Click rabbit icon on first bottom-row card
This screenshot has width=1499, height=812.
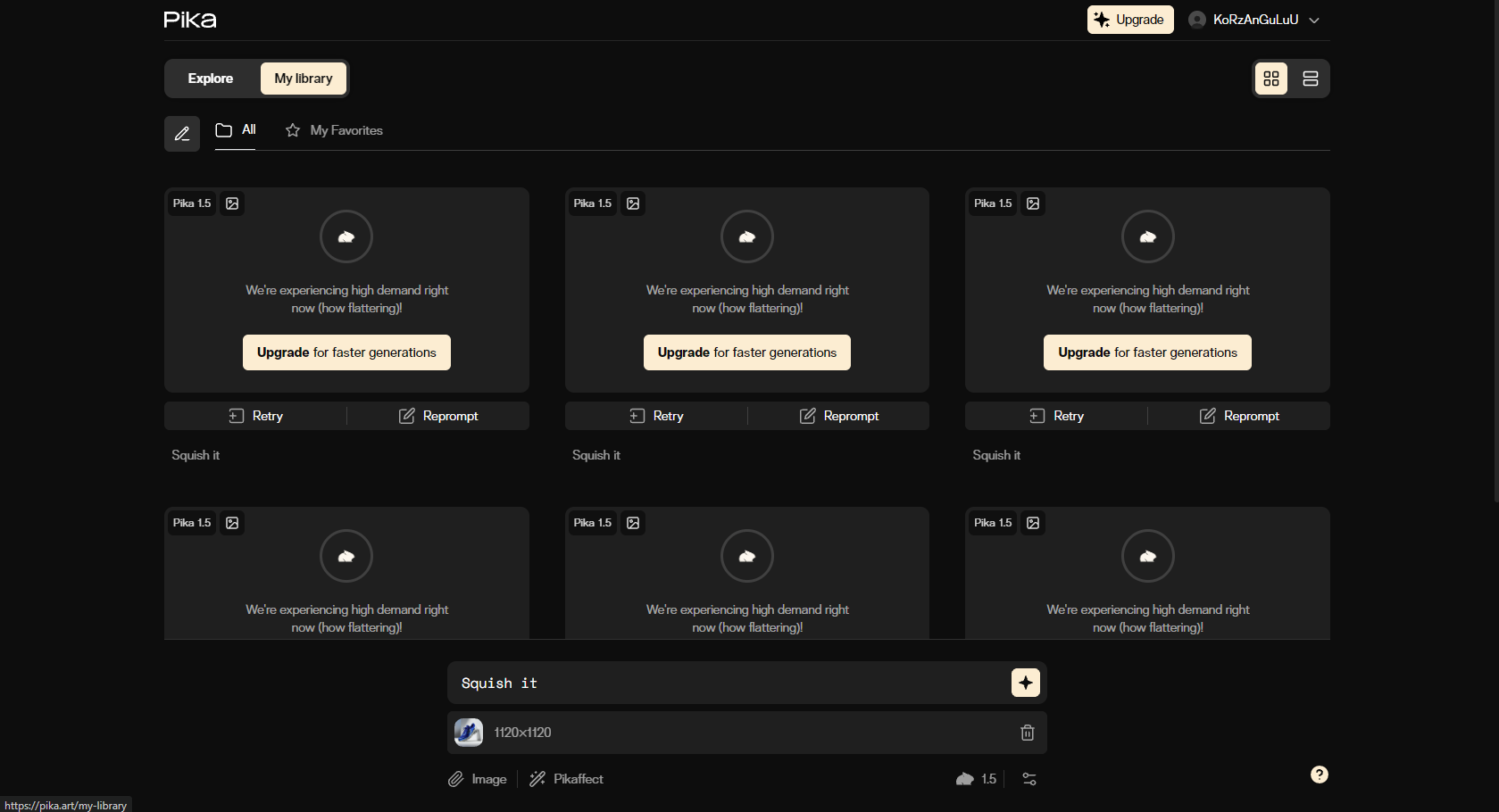346,556
